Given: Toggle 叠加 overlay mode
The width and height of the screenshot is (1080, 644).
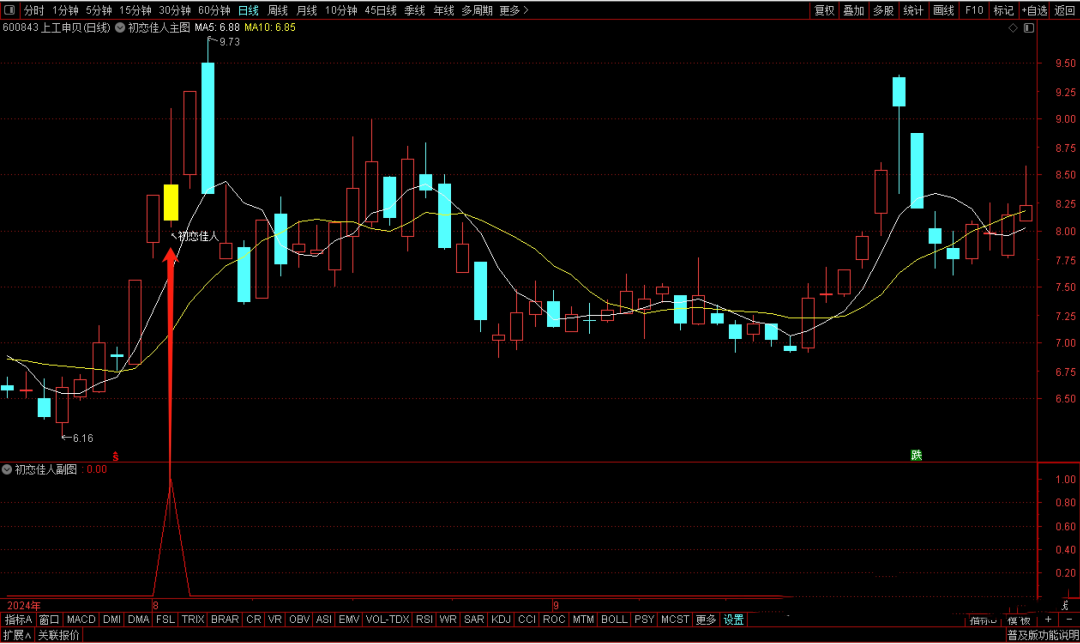Looking at the screenshot, I should tap(853, 10).
